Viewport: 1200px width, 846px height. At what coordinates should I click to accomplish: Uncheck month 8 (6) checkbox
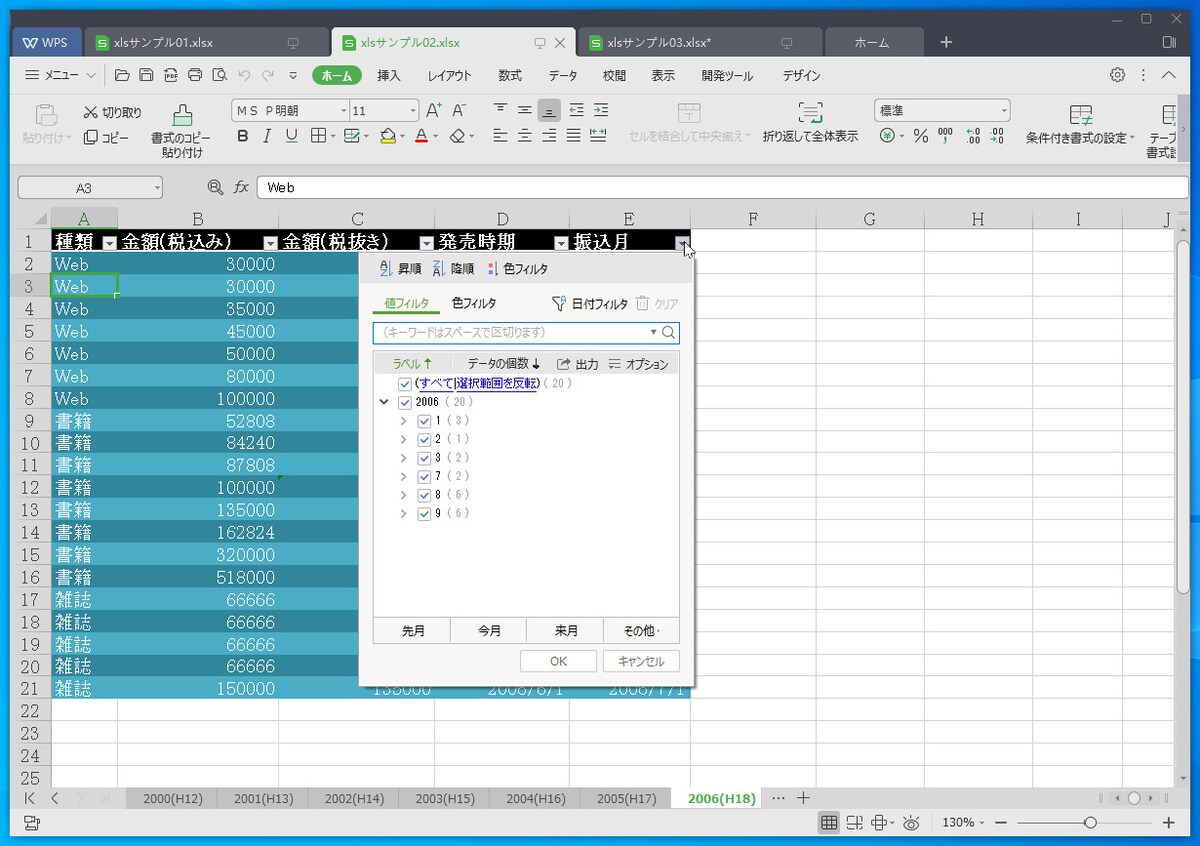click(x=424, y=495)
